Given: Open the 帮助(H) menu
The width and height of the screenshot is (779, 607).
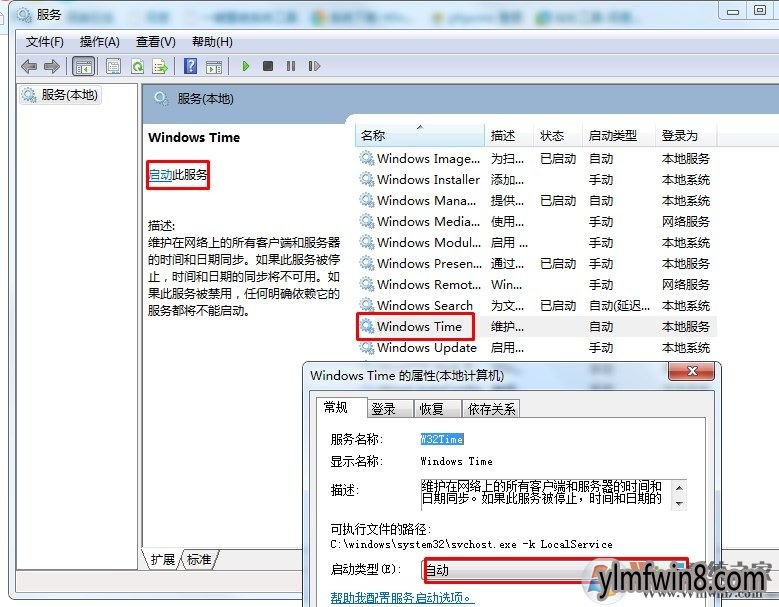Looking at the screenshot, I should 212,42.
